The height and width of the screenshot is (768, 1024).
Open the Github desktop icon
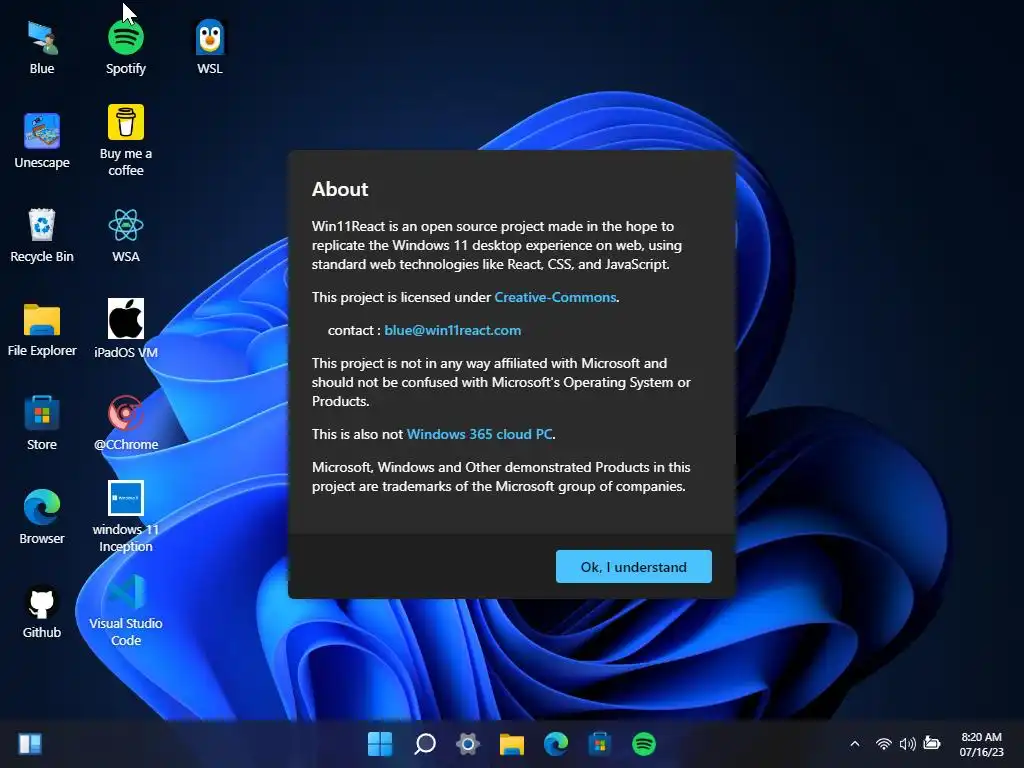point(42,611)
